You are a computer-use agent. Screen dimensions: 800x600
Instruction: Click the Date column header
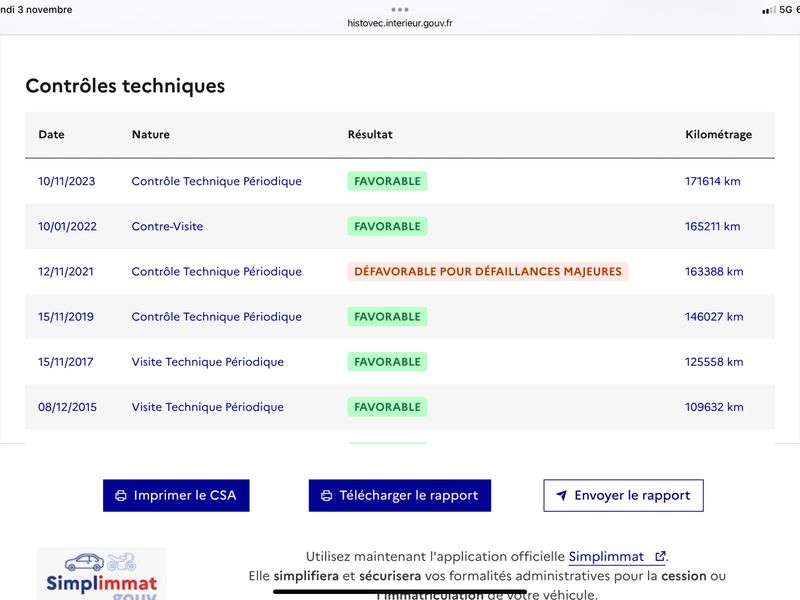[x=52, y=134]
